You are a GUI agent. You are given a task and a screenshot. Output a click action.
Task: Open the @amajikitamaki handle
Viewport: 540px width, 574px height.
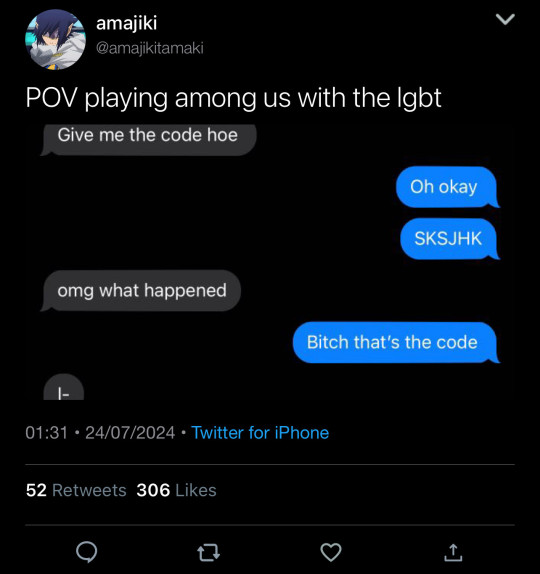pyautogui.click(x=150, y=48)
